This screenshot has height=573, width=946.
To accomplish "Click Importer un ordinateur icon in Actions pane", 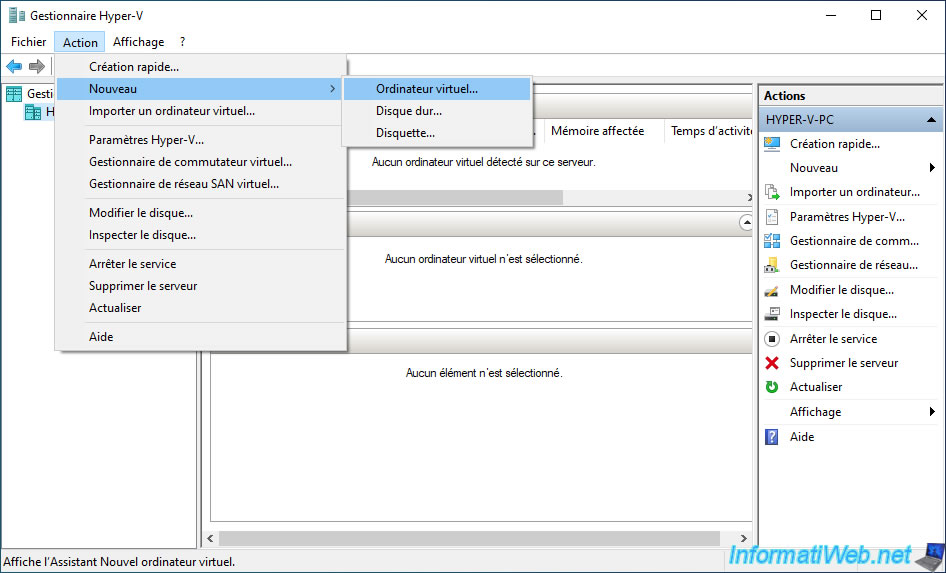I will coord(772,192).
